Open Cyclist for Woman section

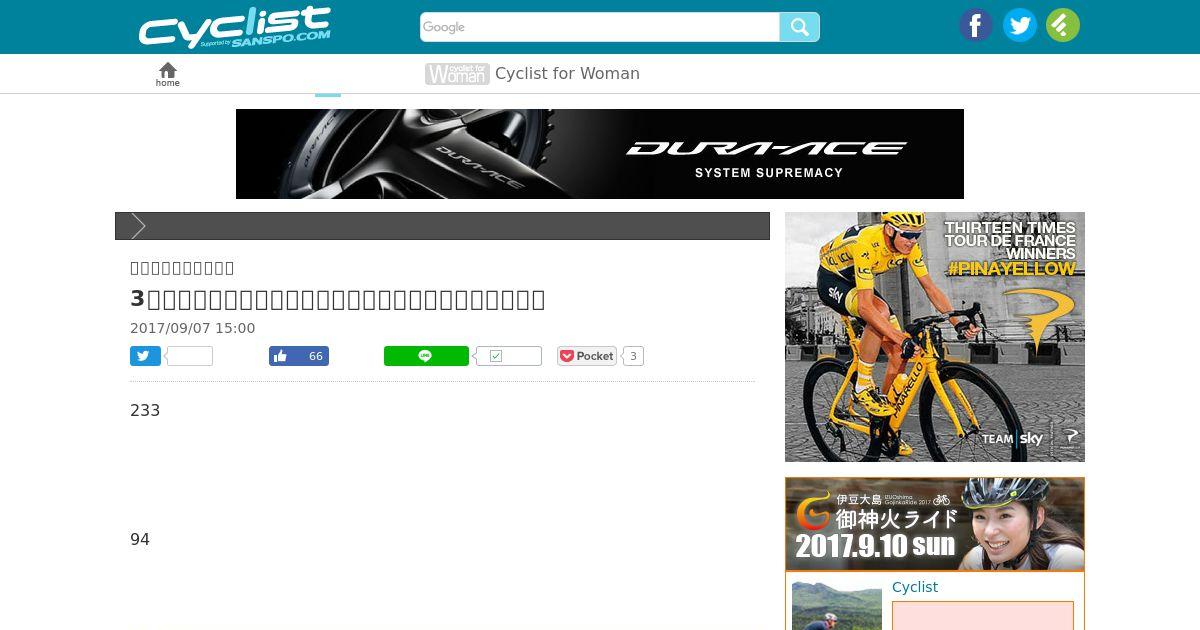[567, 73]
